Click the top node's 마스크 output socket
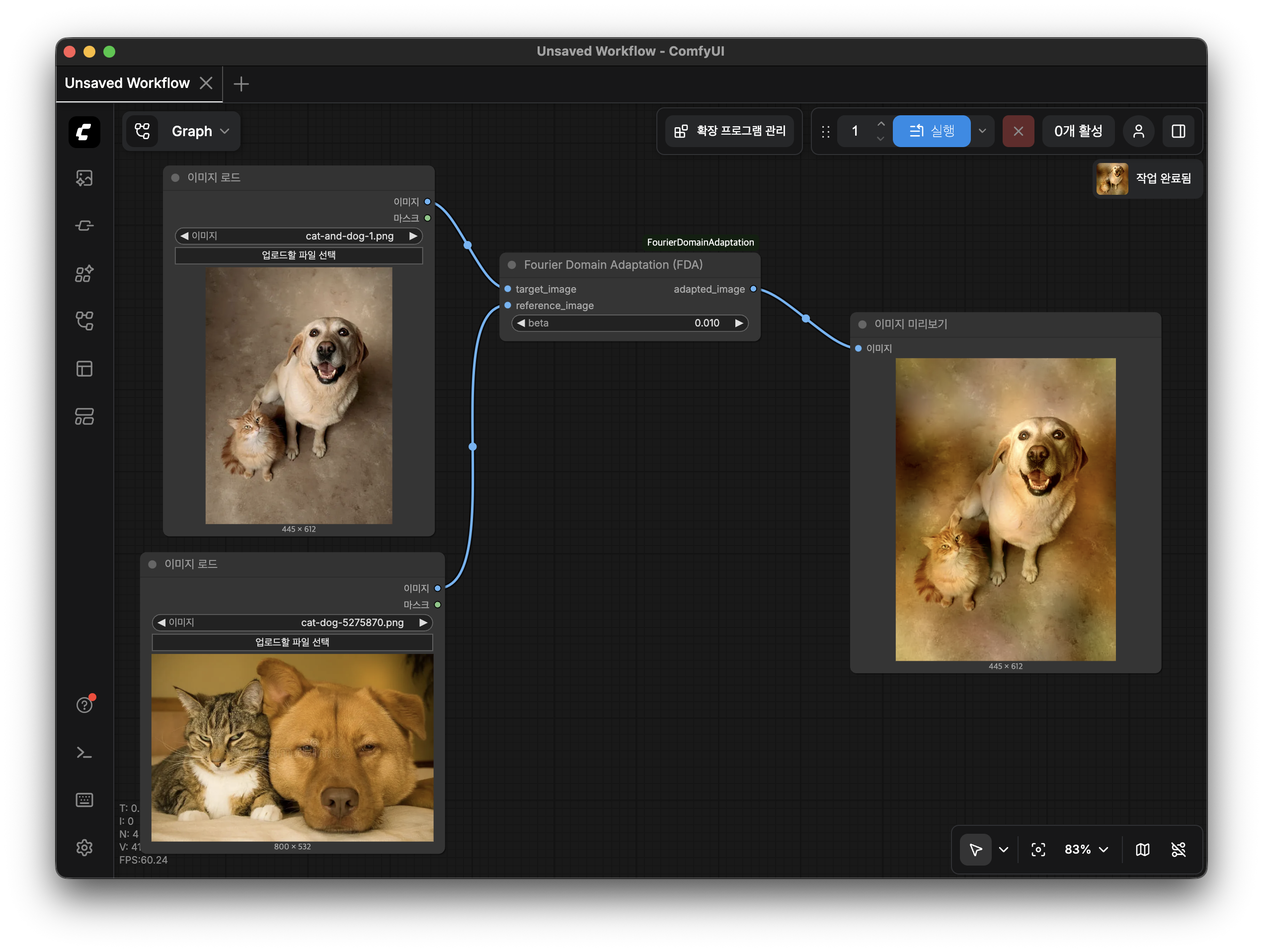Screen dimensions: 1263x952 428,218
